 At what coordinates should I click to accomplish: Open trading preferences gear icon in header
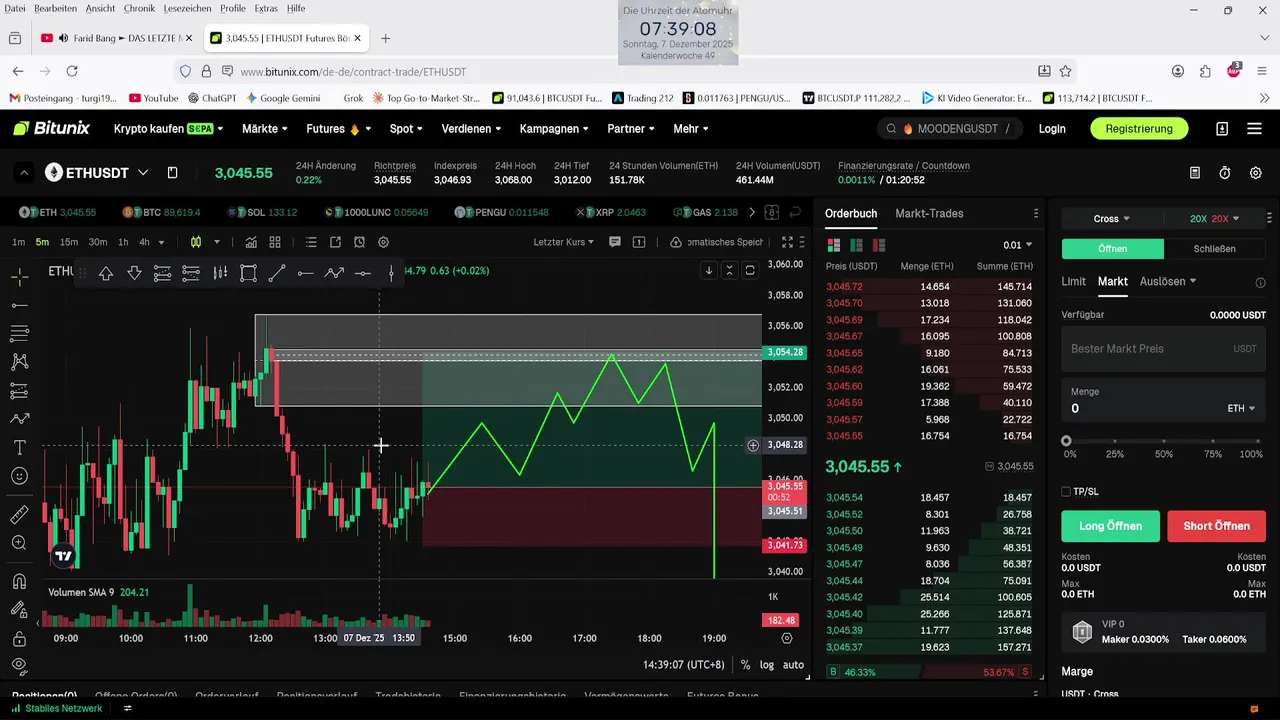click(x=1256, y=173)
